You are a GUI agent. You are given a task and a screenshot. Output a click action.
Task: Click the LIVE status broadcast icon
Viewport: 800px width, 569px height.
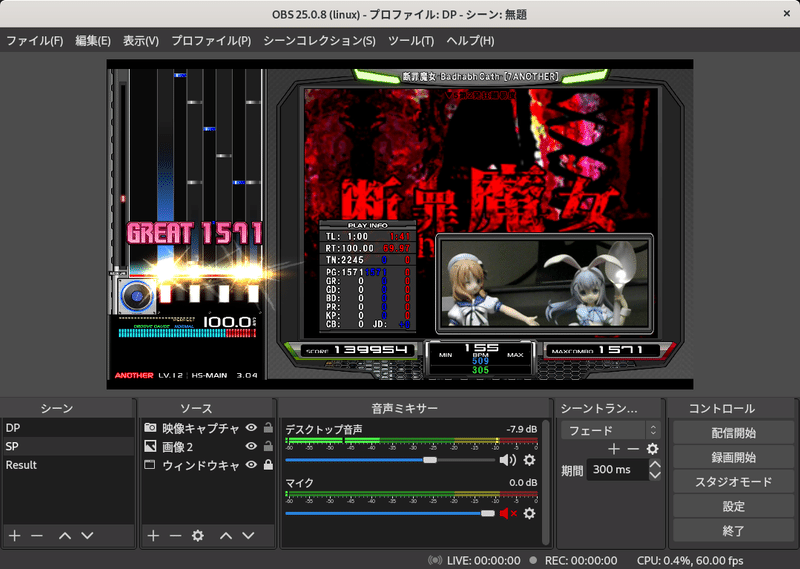click(x=435, y=560)
